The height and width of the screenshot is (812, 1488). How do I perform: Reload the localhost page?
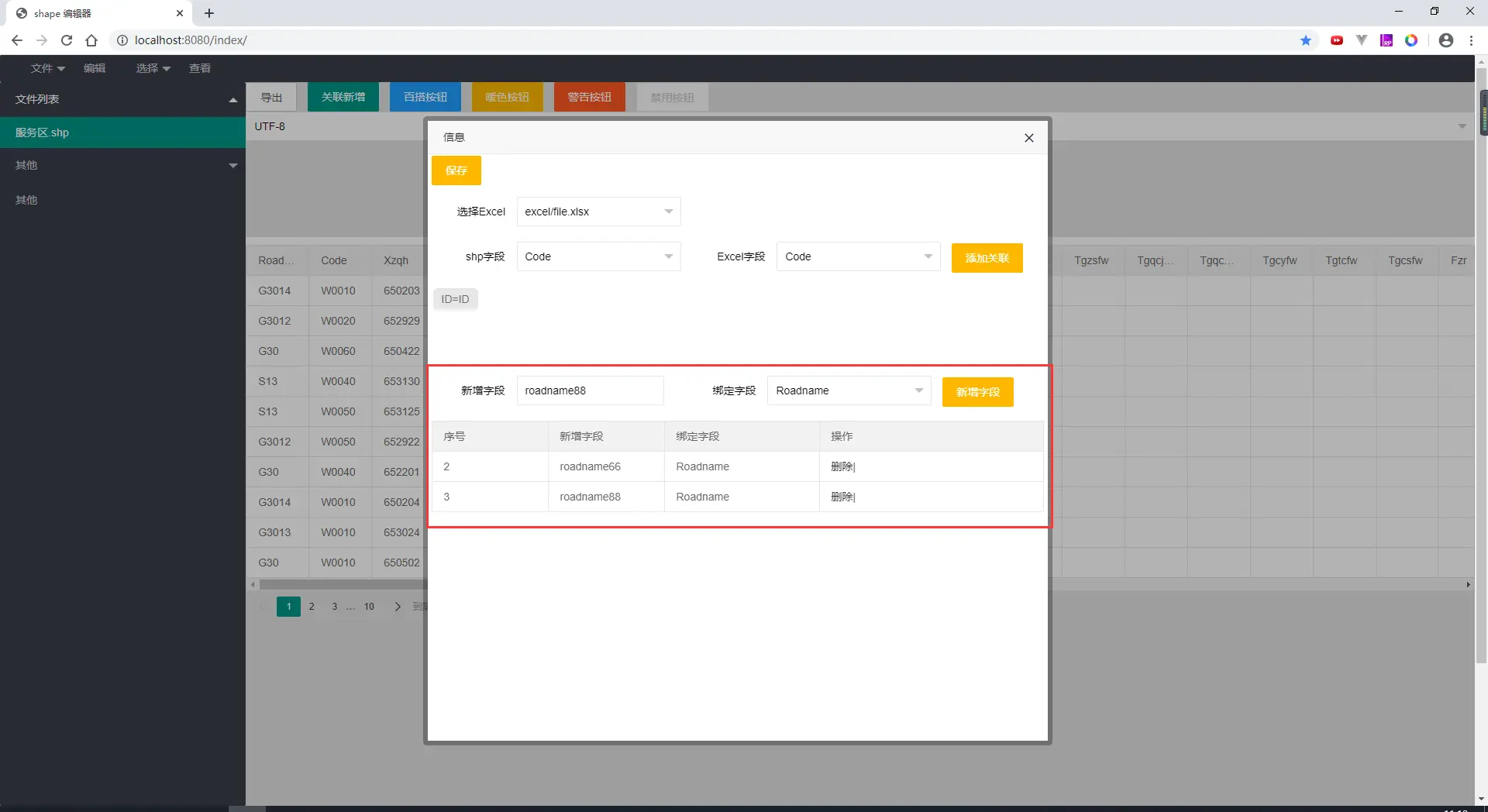tap(67, 40)
